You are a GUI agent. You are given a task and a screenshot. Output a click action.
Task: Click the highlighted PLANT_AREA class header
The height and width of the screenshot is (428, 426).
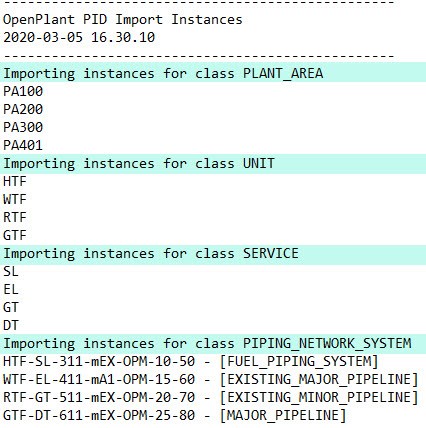point(213,72)
